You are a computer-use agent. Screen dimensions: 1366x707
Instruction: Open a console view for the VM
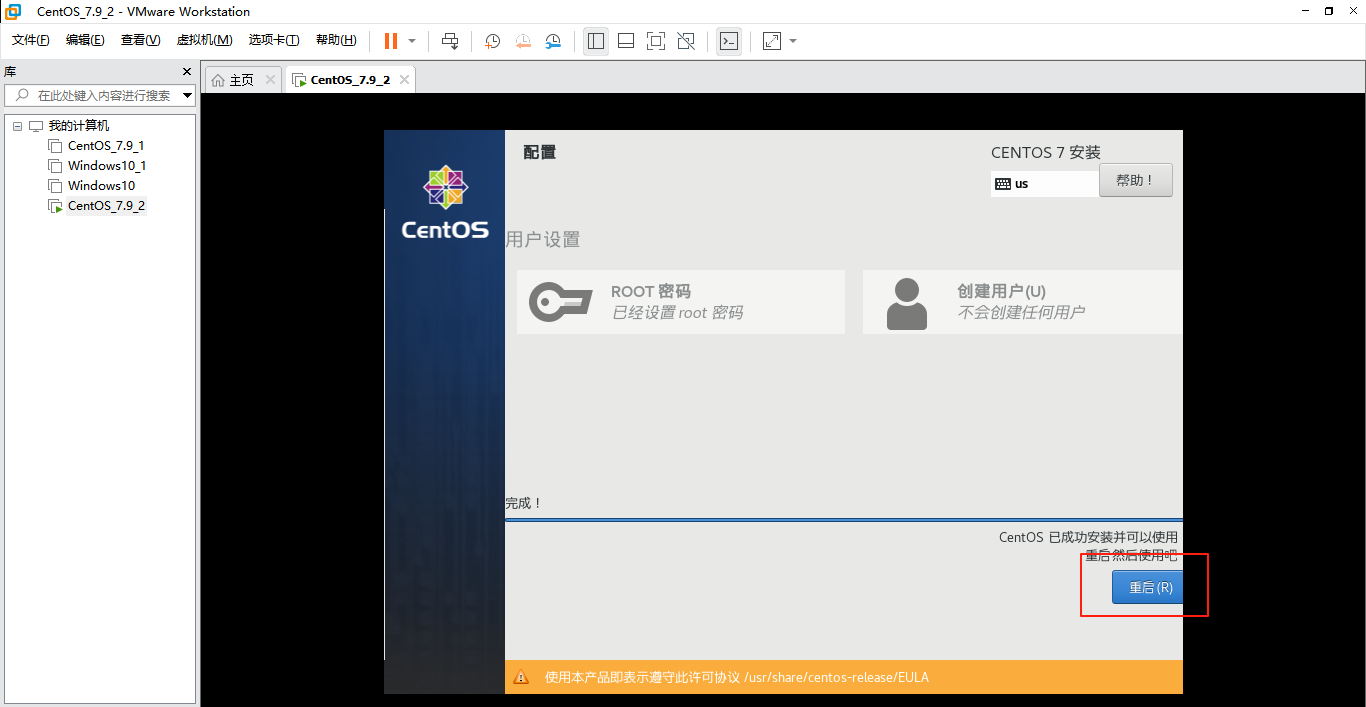tap(729, 41)
